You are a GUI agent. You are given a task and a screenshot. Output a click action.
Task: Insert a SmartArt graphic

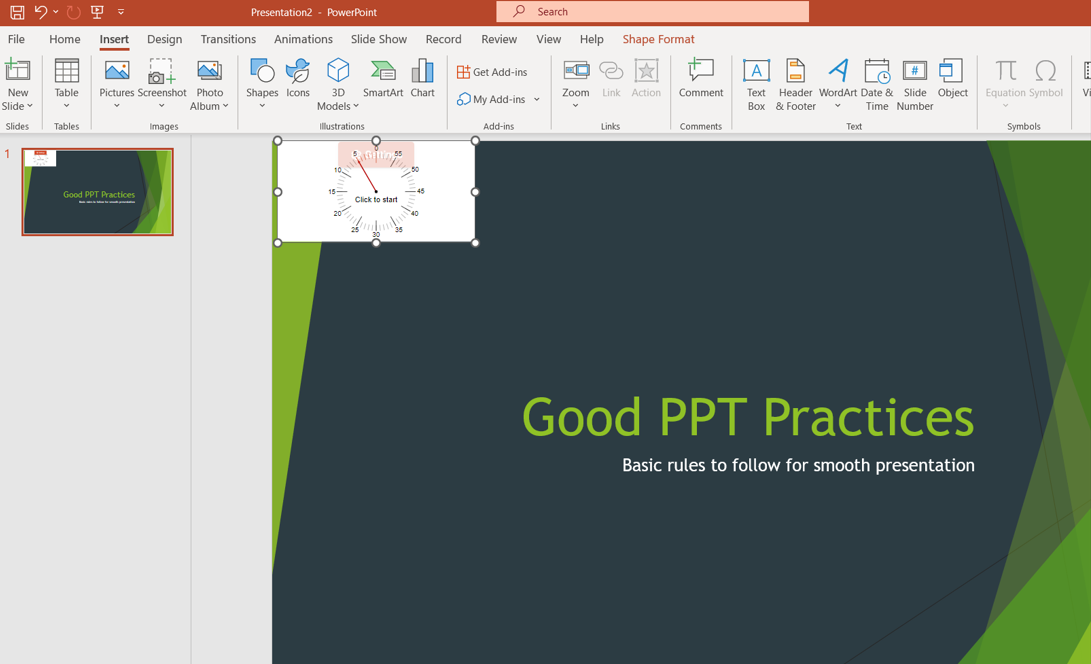(x=383, y=78)
